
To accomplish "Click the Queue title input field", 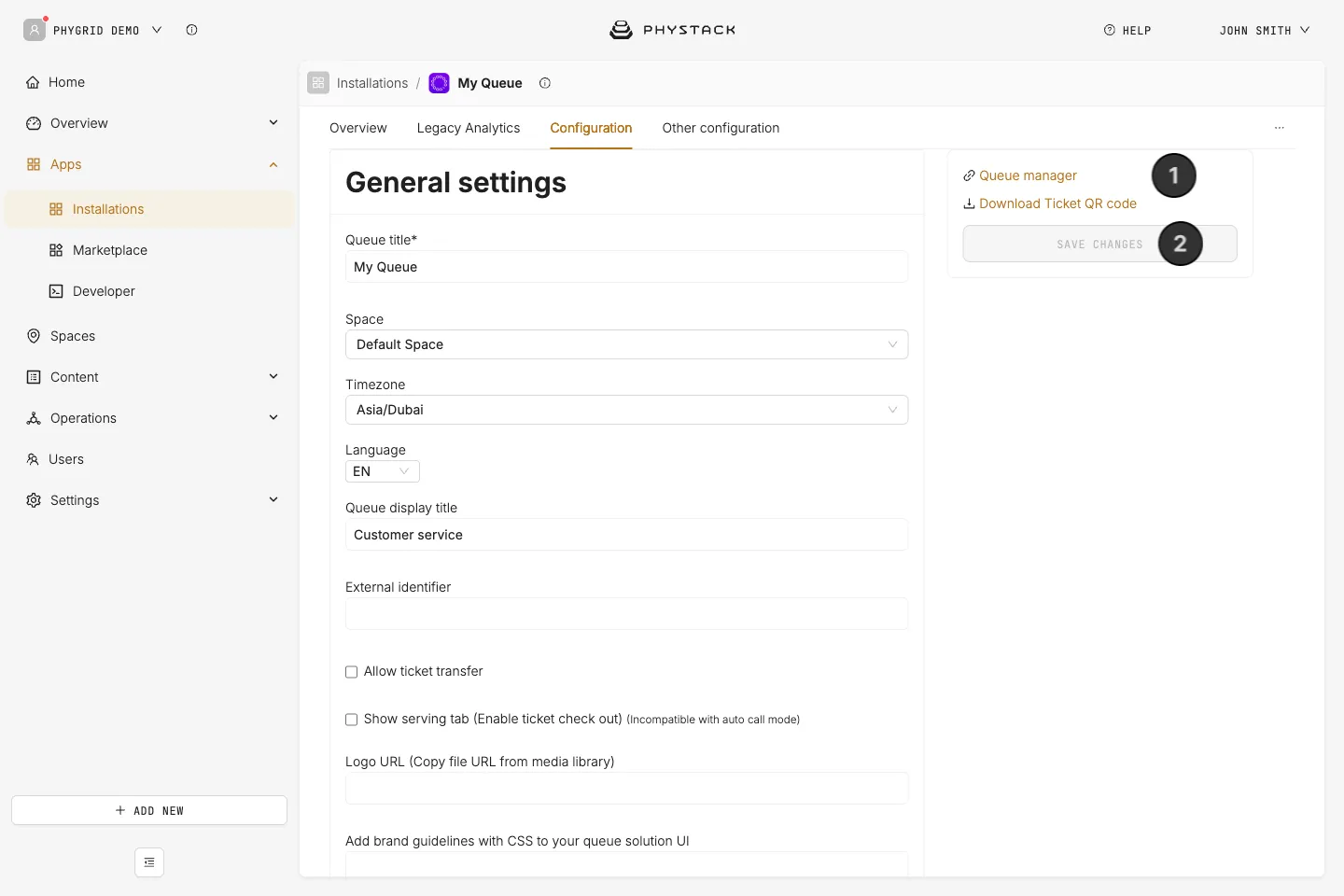I will (626, 267).
